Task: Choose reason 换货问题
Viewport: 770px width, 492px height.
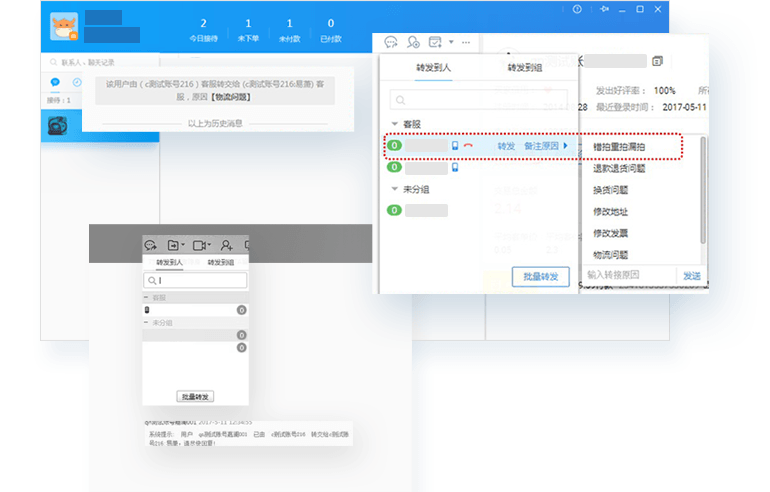Action: tap(610, 190)
